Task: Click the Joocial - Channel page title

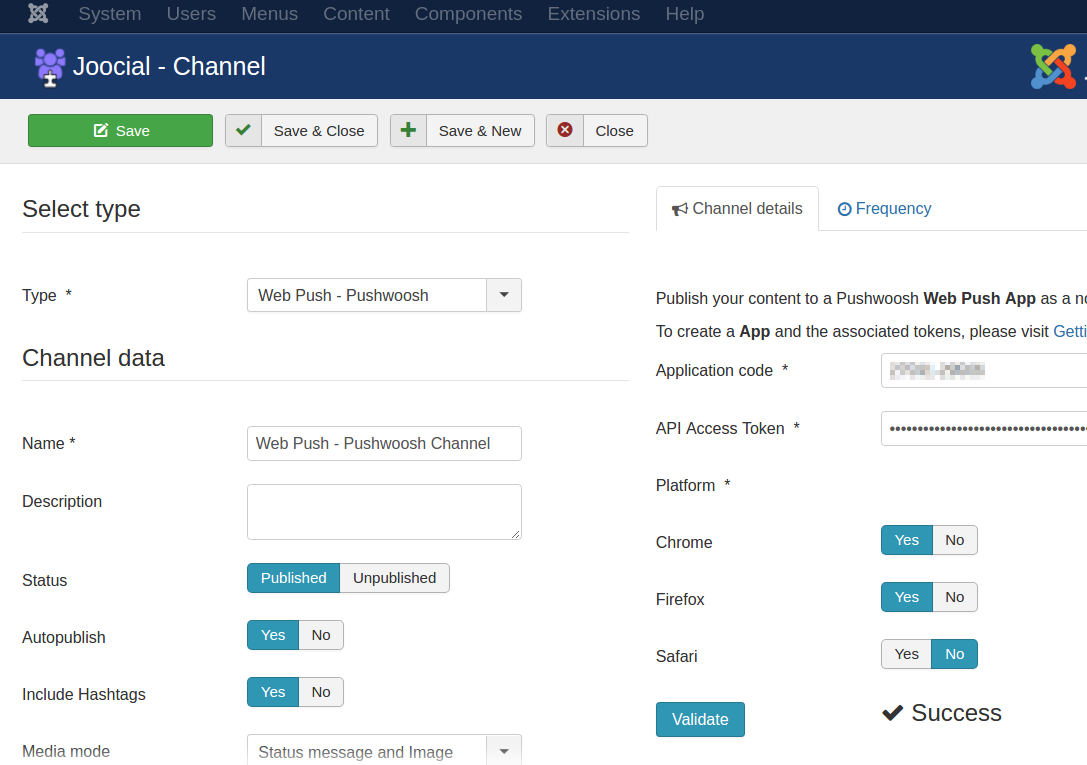Action: point(169,67)
